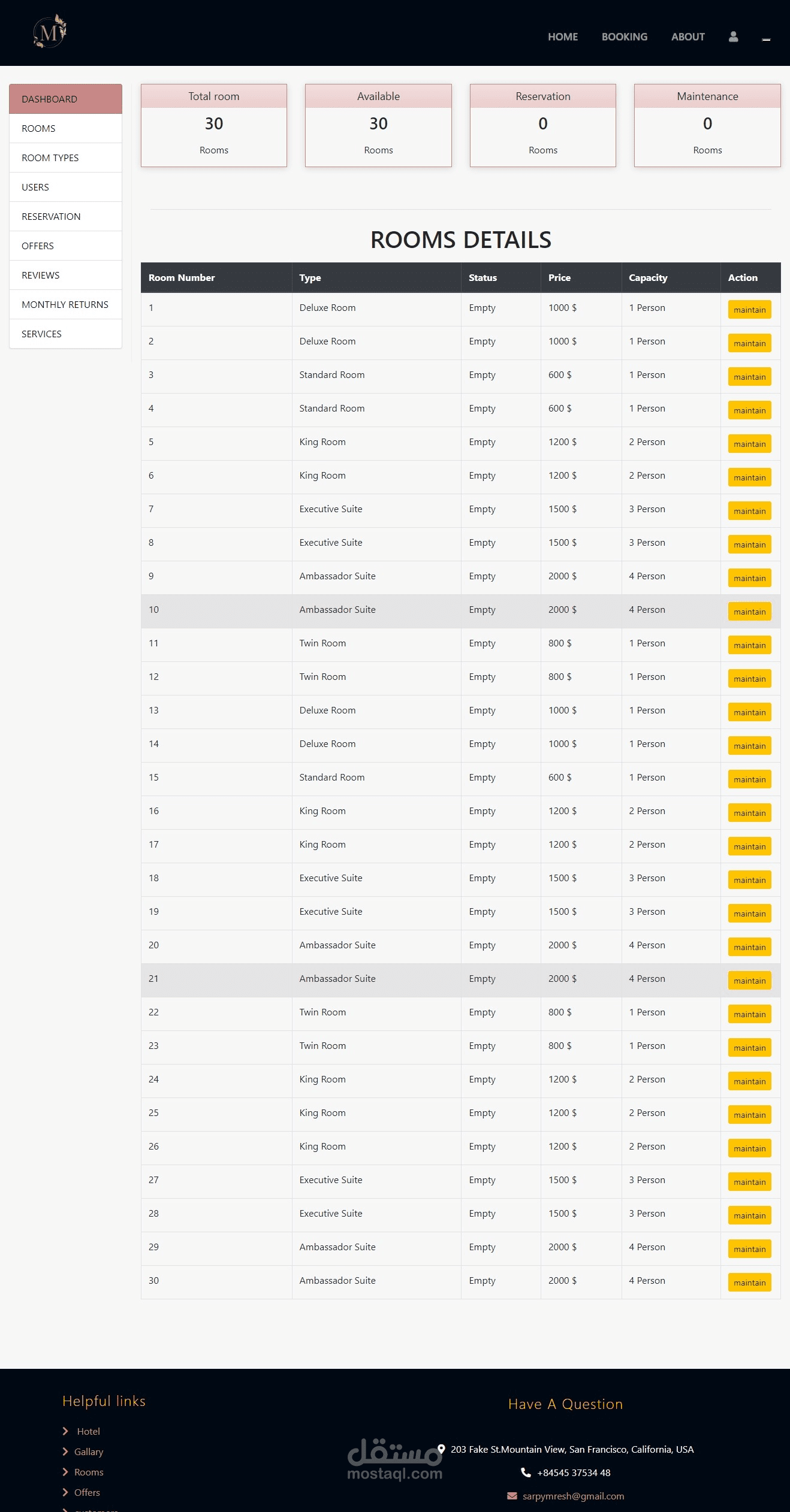Mark room 10 for maintenance
Screen dimensions: 790x1512
(749, 612)
